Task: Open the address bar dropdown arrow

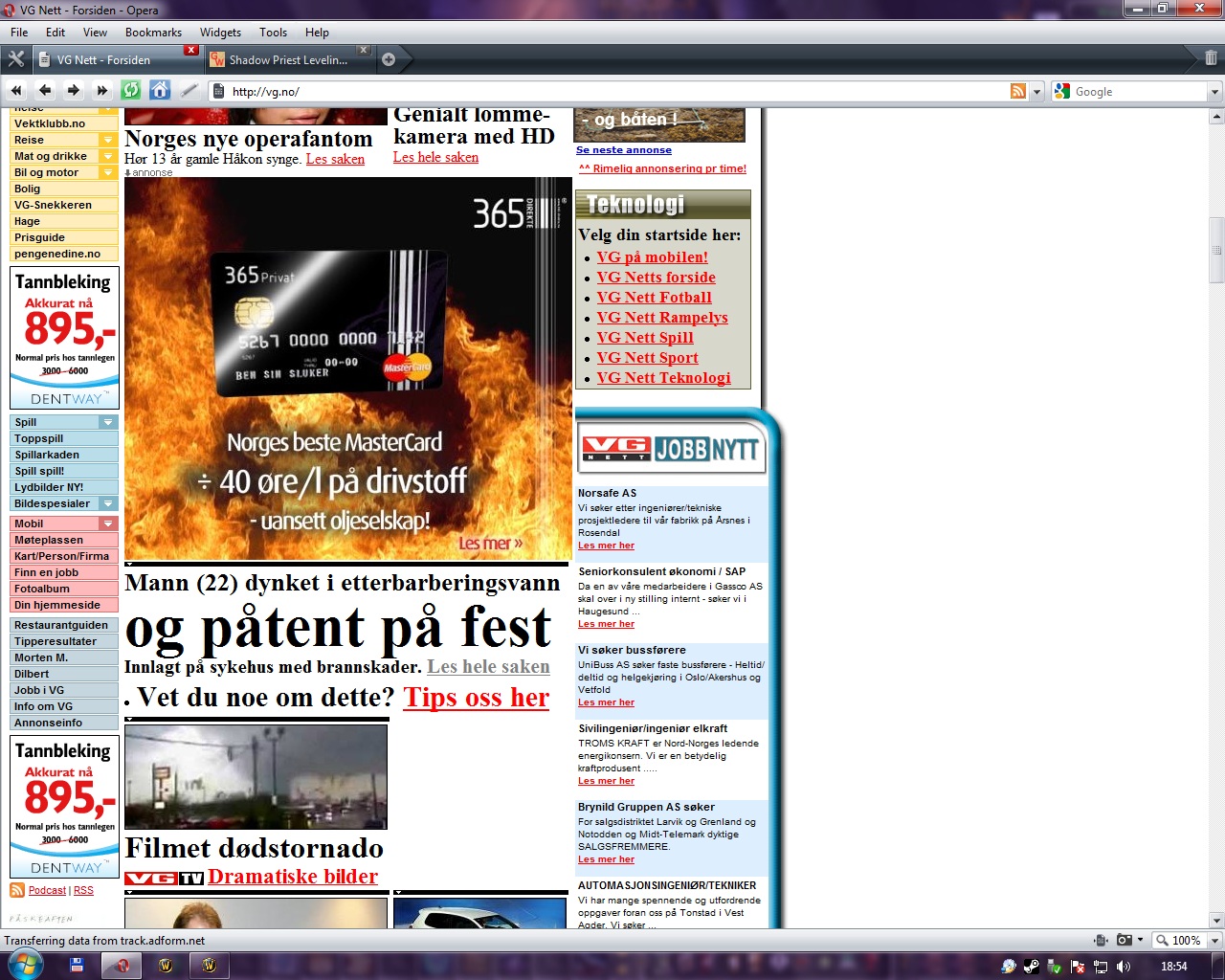Action: click(1036, 92)
